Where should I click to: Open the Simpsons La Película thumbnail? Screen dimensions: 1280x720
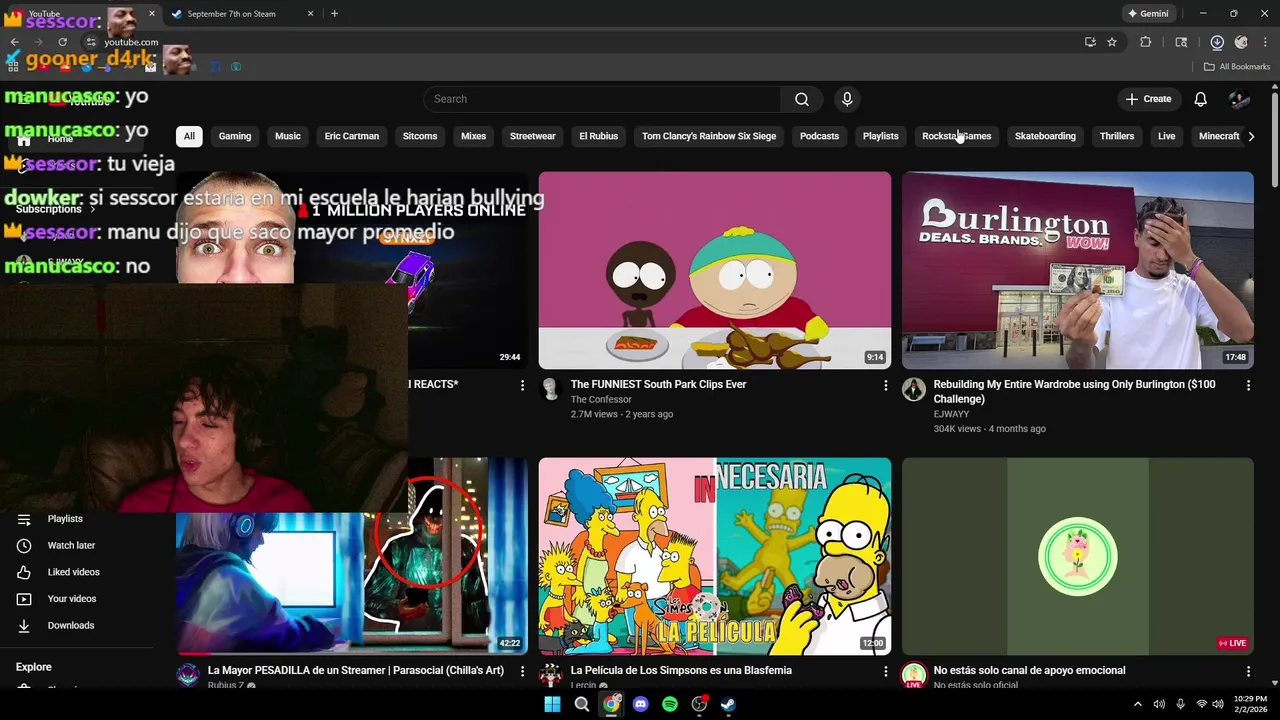click(715, 556)
